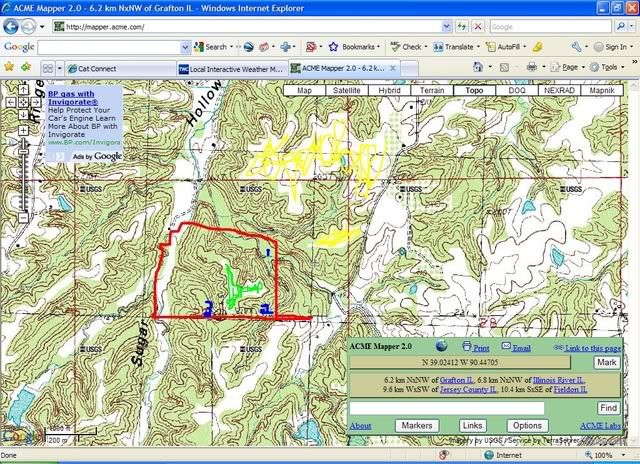This screenshot has width=640, height=464.
Task: Open the Page menu dropdown
Action: [567, 67]
